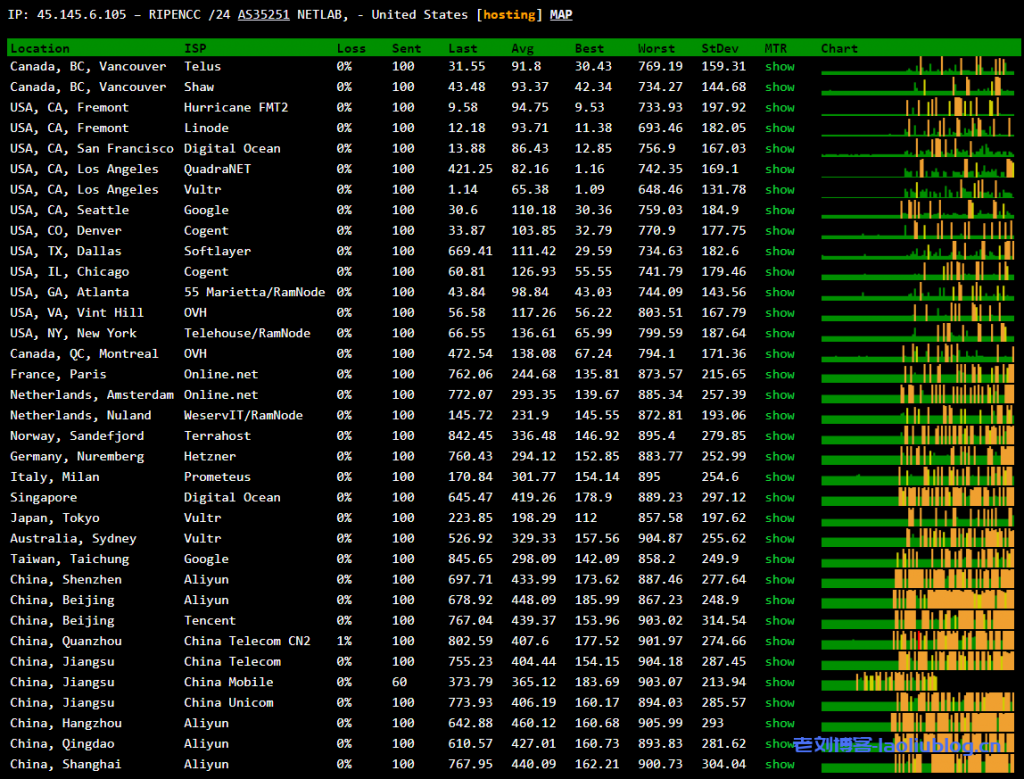The width and height of the screenshot is (1024, 779).
Task: Show MTR for Jiangsu China Mobile
Action: (x=779, y=682)
